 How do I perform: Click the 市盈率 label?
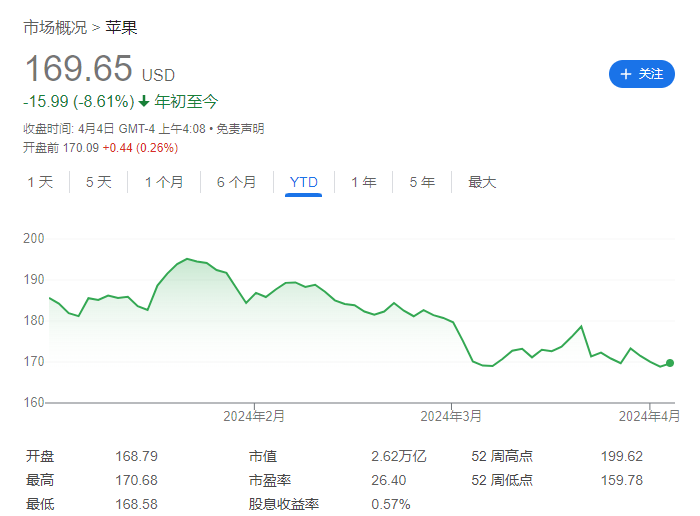pos(270,480)
